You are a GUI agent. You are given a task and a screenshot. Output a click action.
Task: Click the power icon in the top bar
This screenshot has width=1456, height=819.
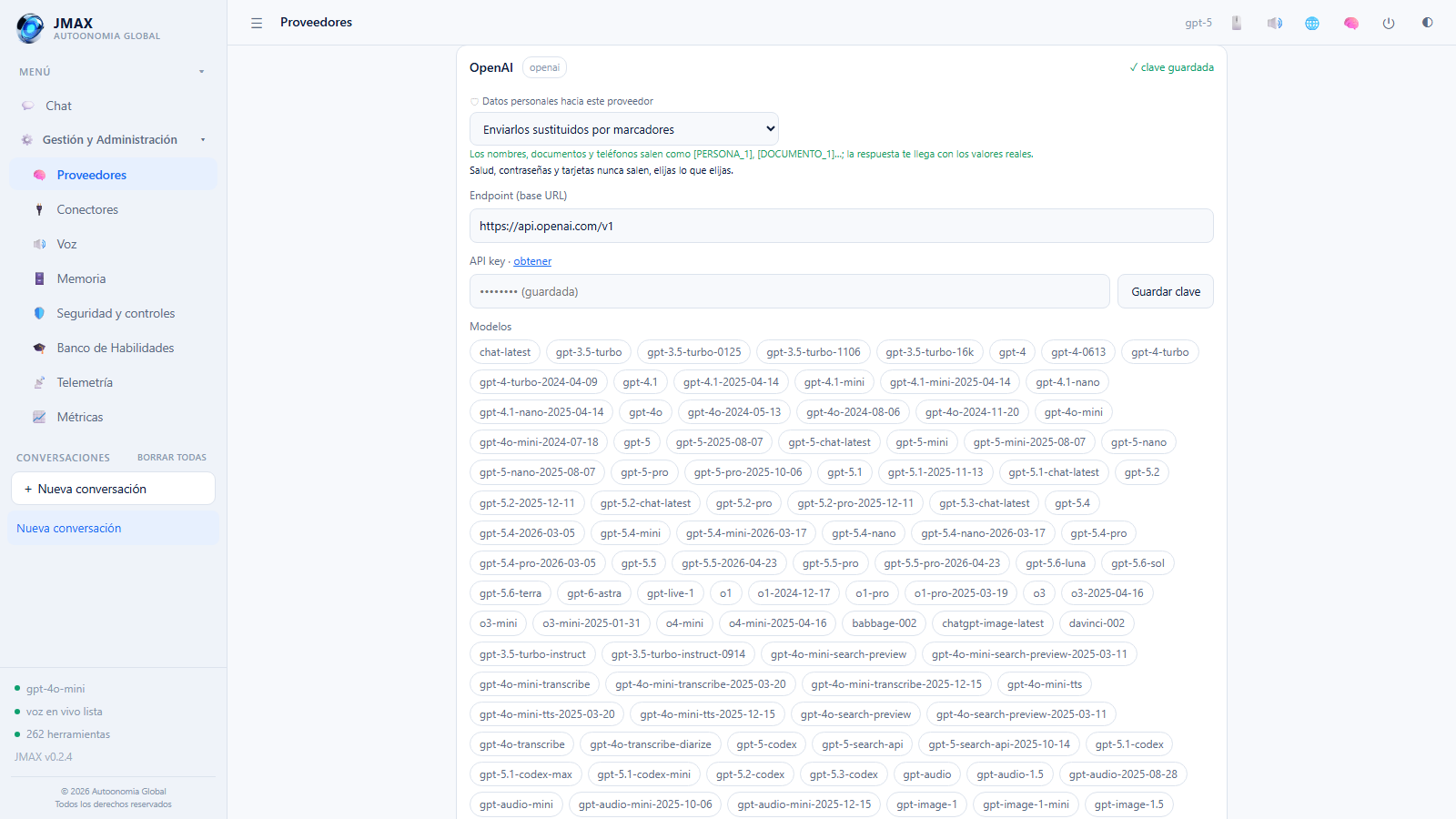point(1389,23)
